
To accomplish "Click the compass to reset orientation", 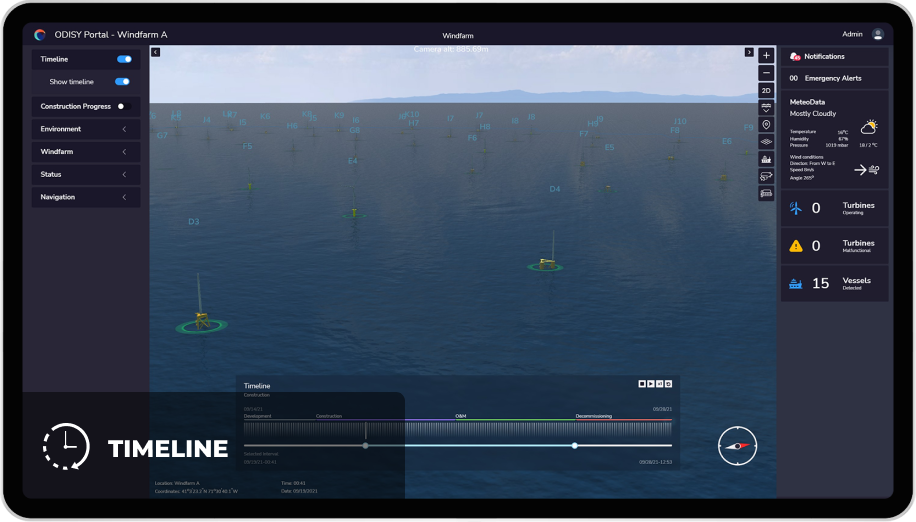I will pos(738,445).
